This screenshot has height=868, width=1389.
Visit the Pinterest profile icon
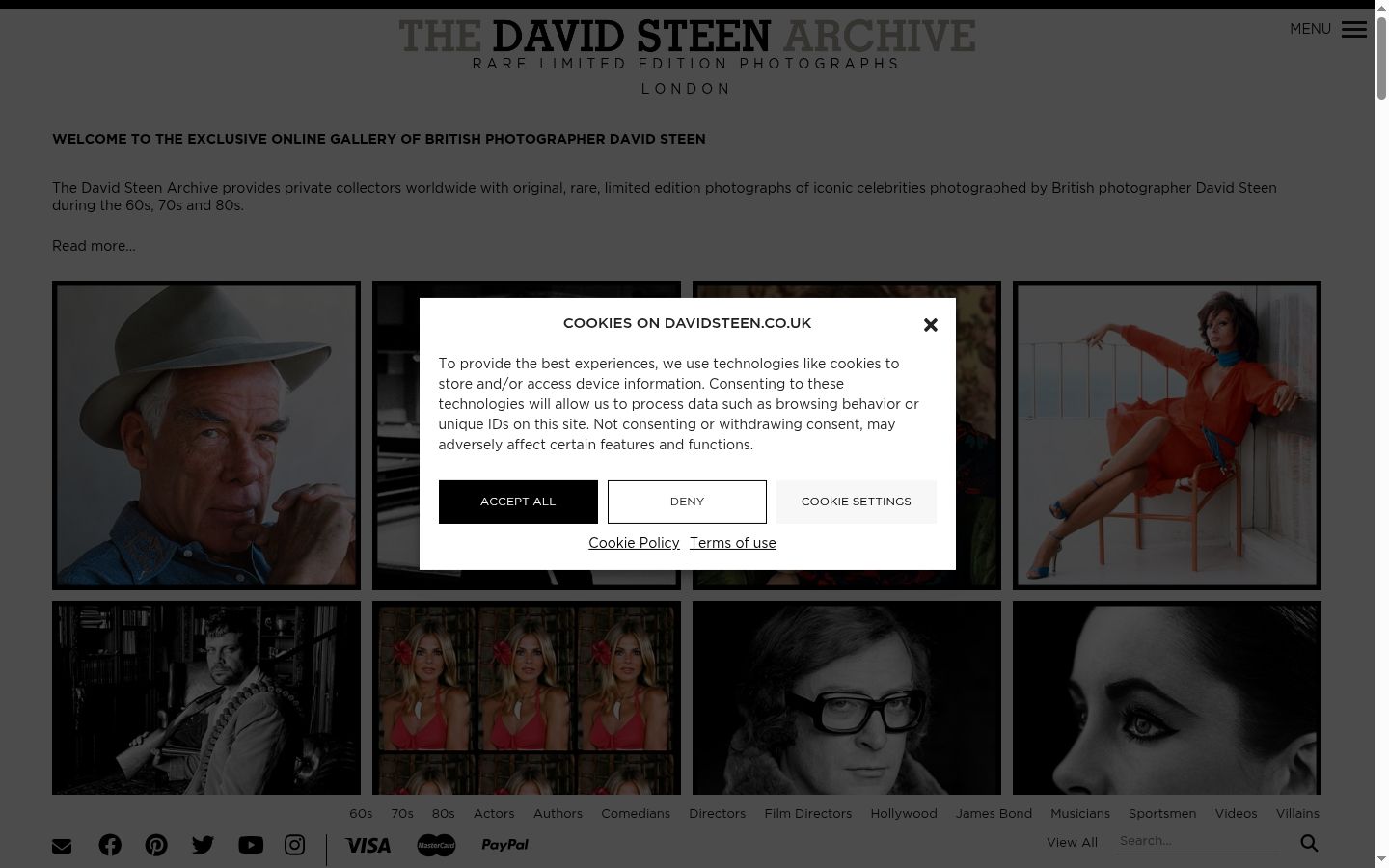(x=156, y=845)
